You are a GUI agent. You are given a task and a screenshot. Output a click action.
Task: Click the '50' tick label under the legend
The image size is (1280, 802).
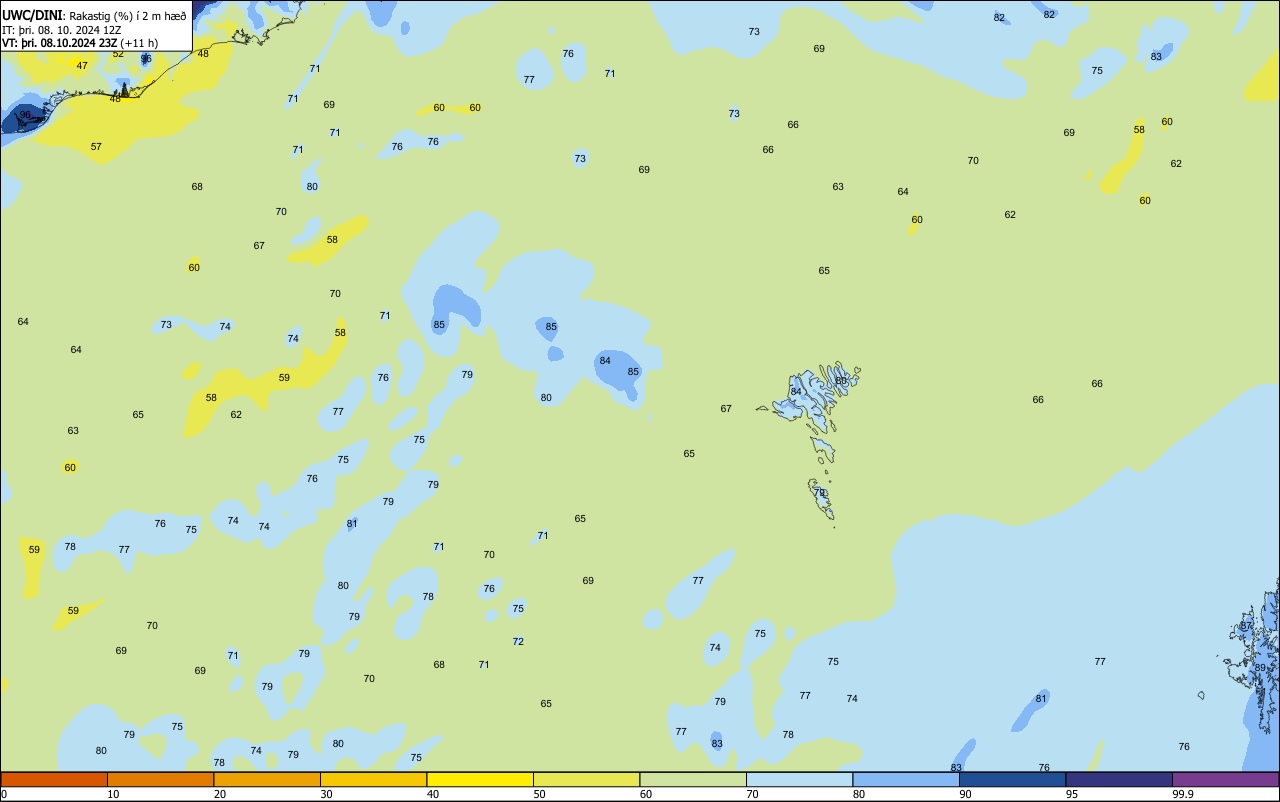(539, 794)
